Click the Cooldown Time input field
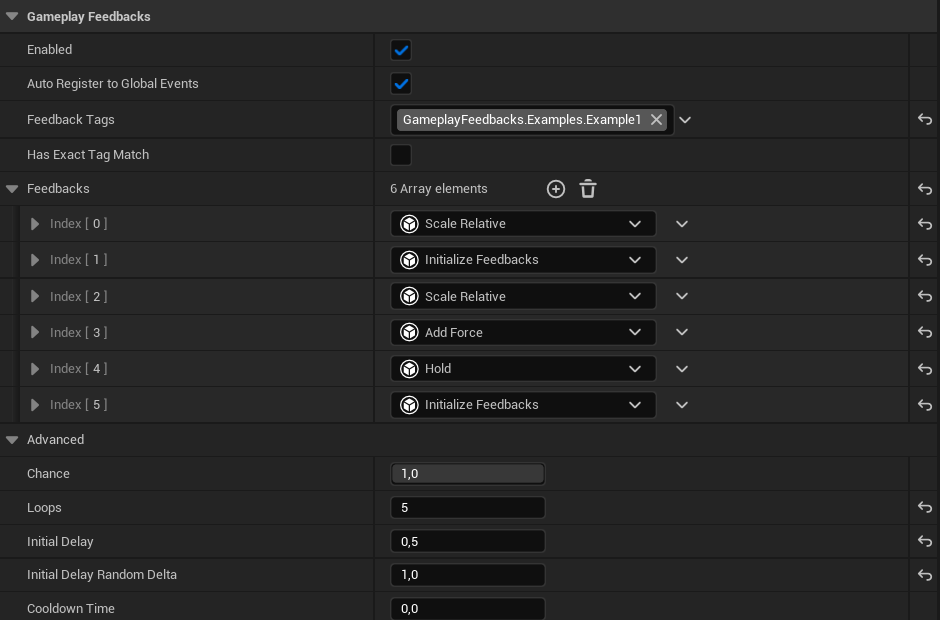Viewport: 940px width, 620px height. (468, 609)
